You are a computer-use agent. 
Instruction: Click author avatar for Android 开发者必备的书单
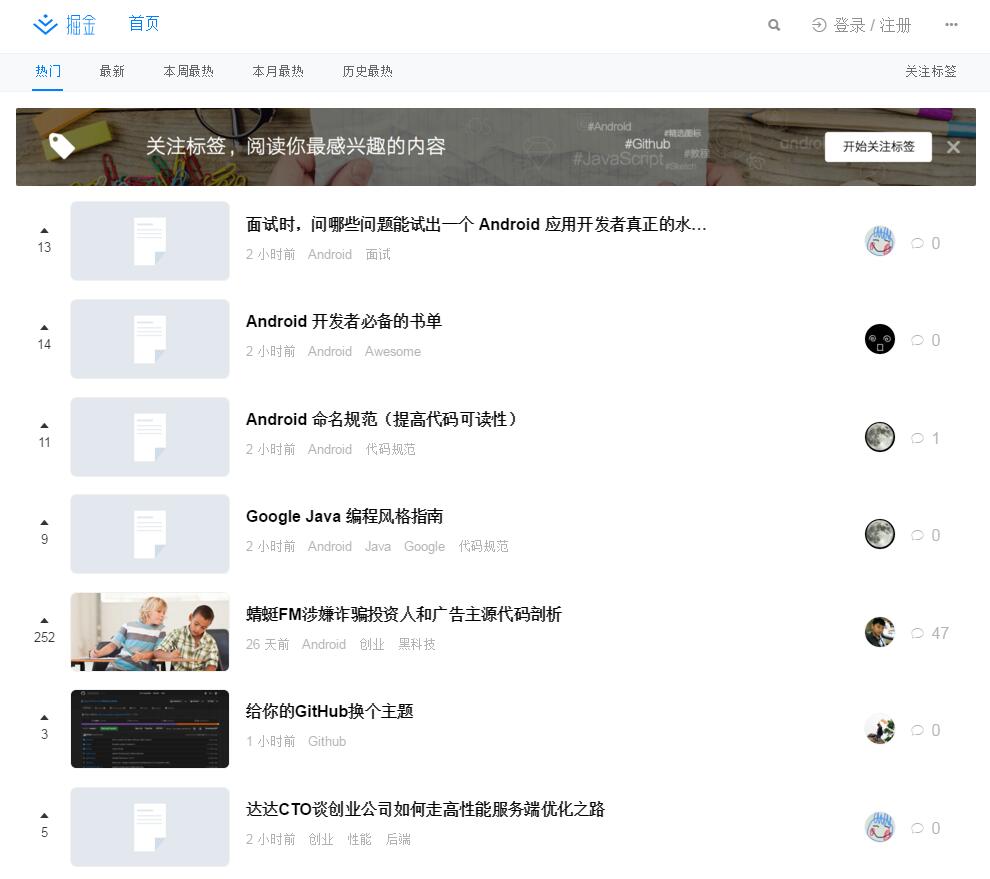click(880, 340)
